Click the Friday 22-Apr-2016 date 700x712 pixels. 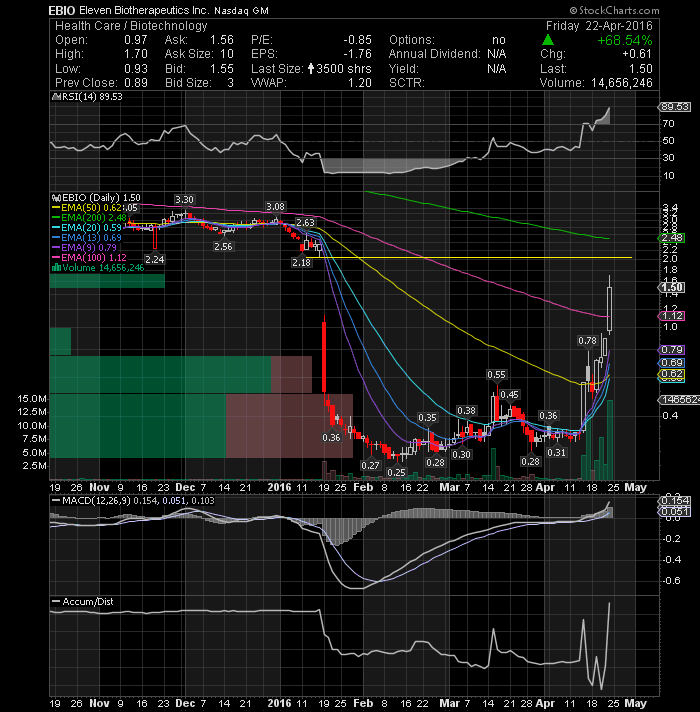coord(599,26)
